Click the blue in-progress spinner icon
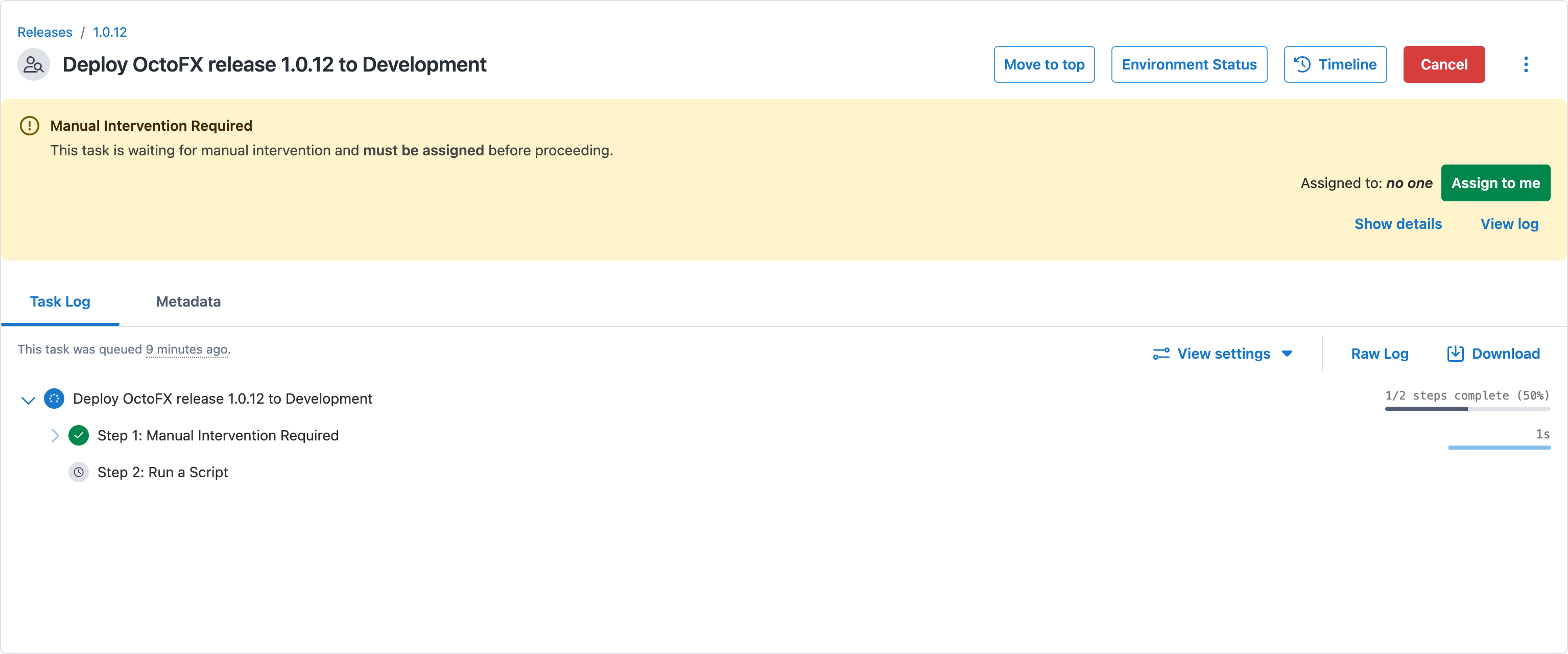This screenshot has width=1568, height=654. (x=54, y=399)
